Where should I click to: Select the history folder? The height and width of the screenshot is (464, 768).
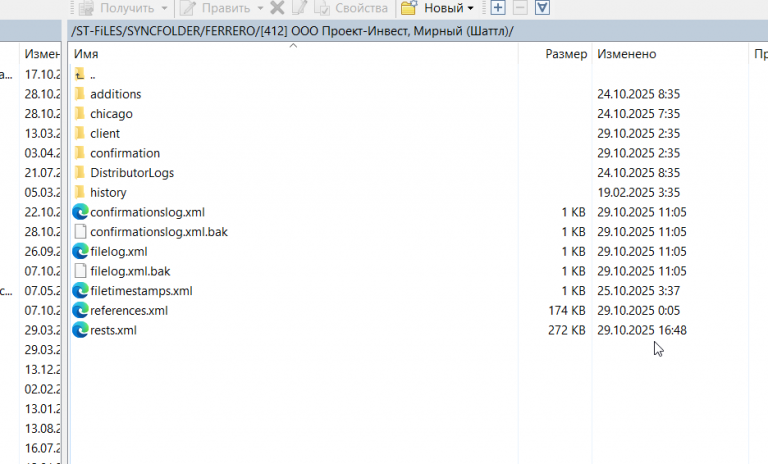100,192
